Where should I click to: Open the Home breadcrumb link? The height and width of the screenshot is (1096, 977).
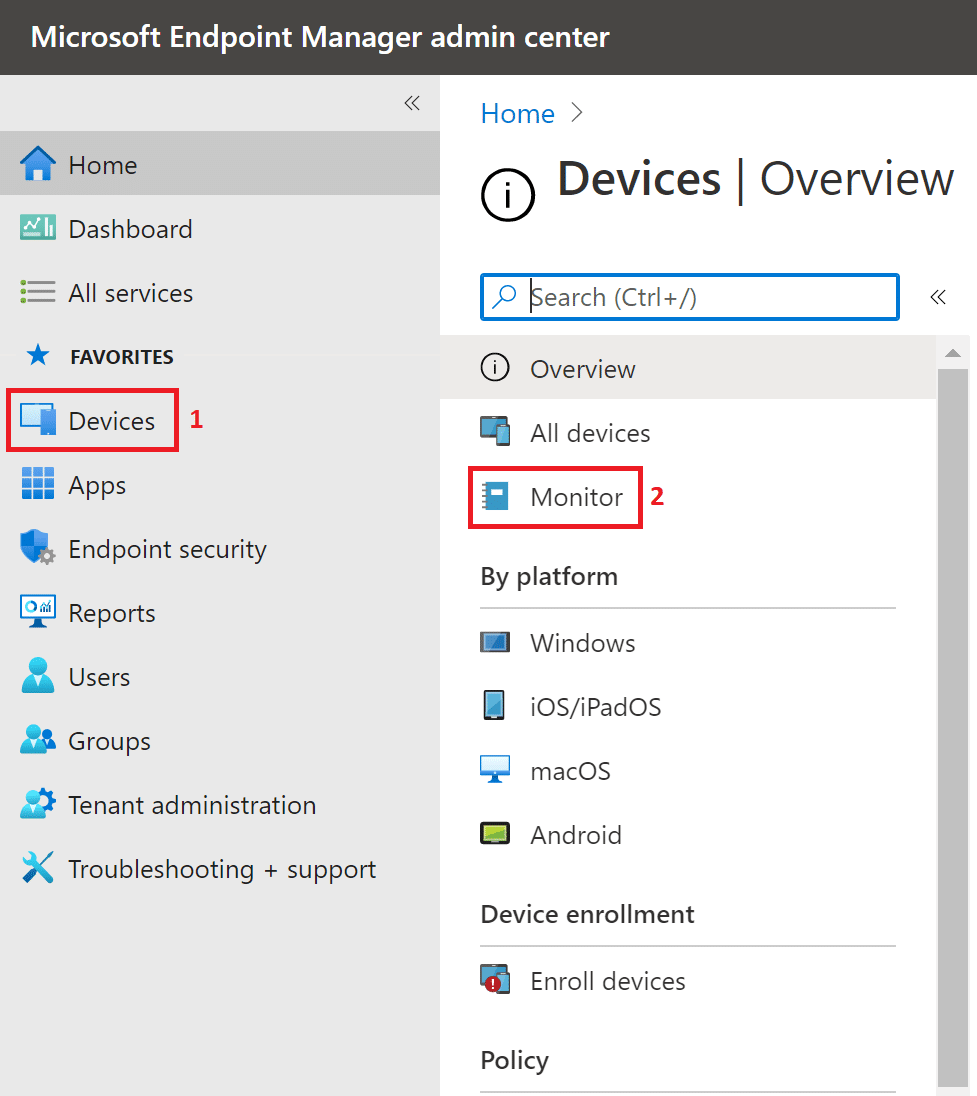pyautogui.click(x=517, y=113)
